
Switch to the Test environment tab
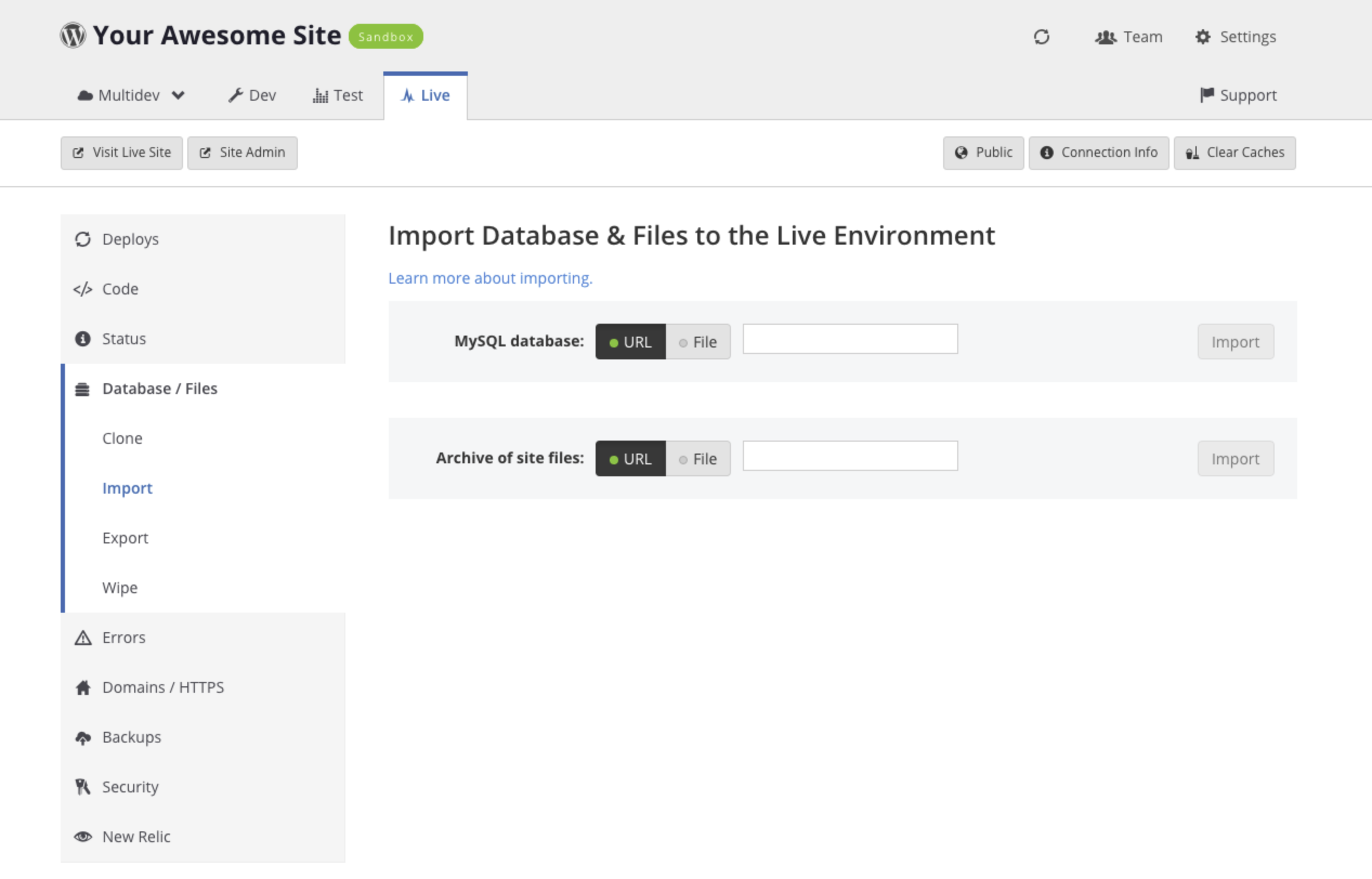point(337,95)
